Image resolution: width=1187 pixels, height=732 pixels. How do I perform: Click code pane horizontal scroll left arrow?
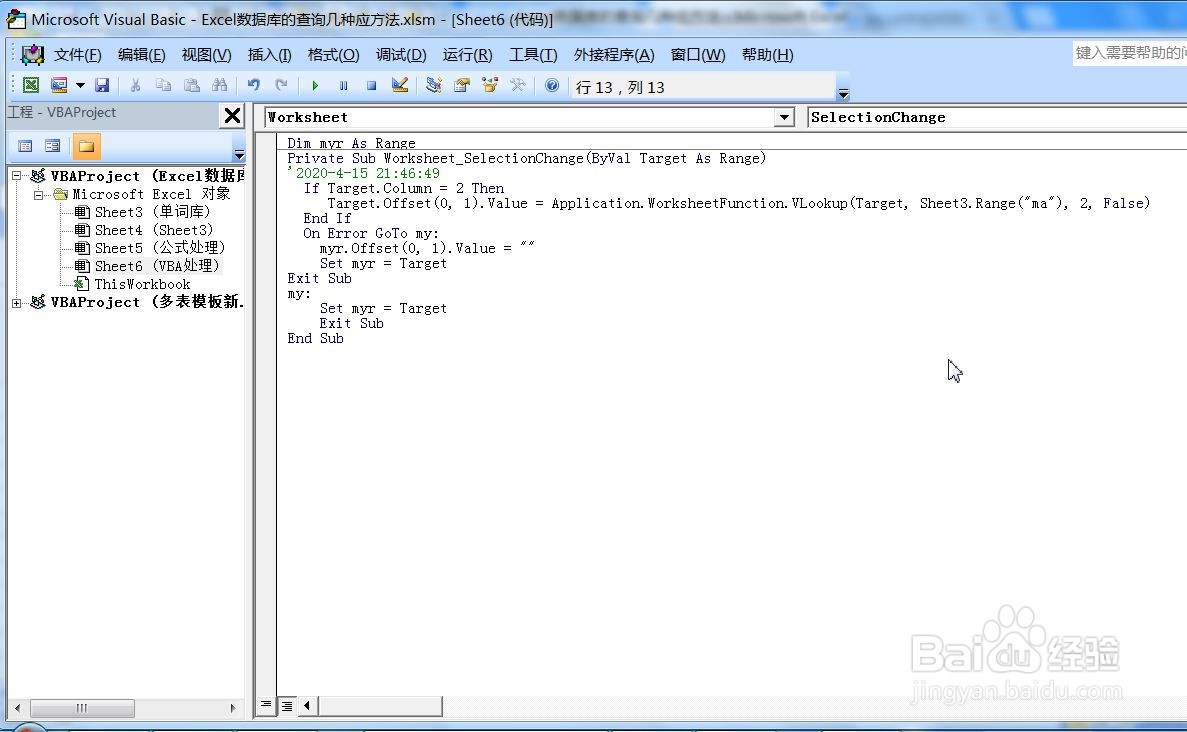307,706
